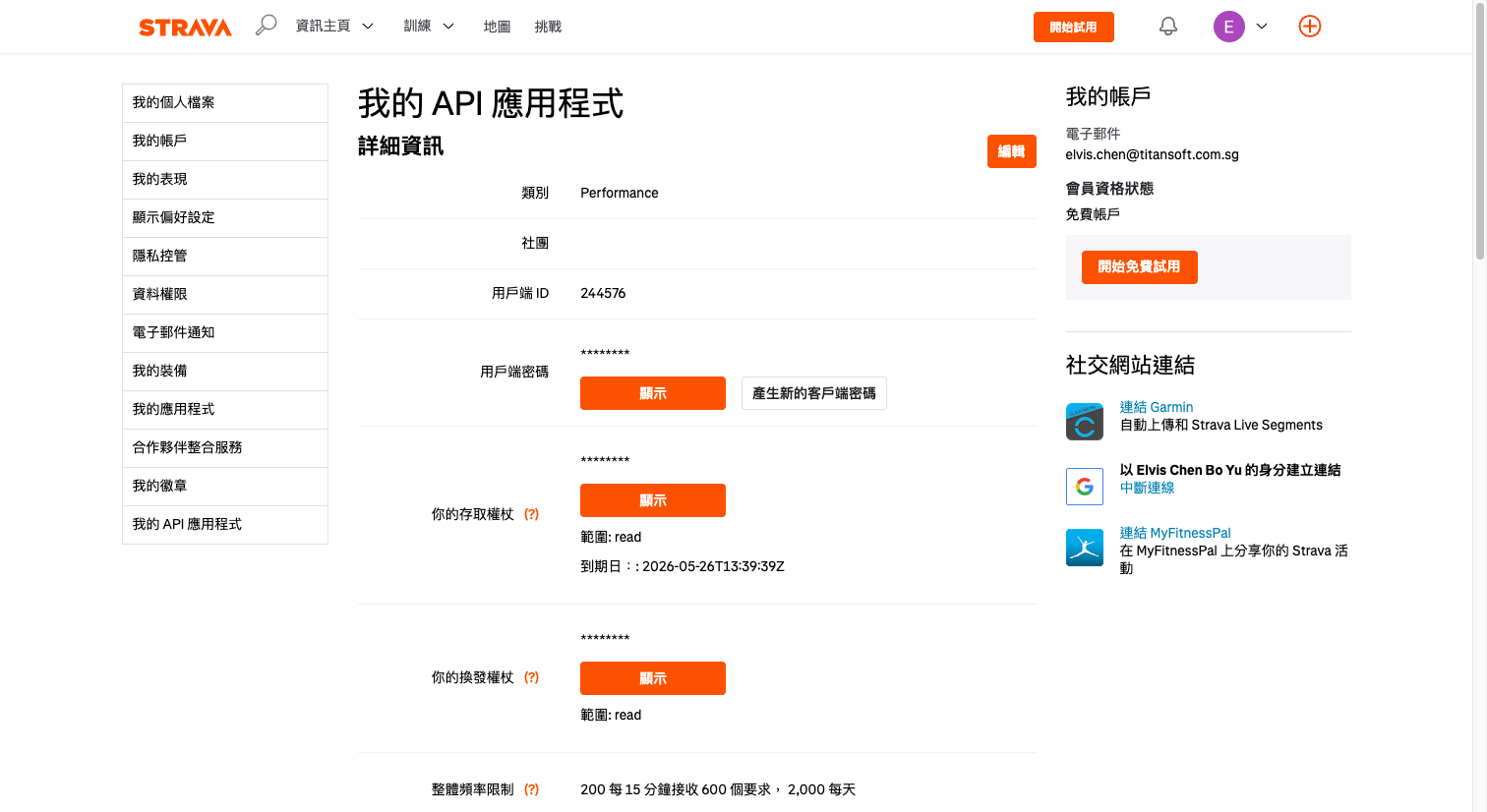Expand the 資訊主頁 dropdown chevron
Image resolution: width=1487 pixels, height=812 pixels.
pyautogui.click(x=368, y=27)
